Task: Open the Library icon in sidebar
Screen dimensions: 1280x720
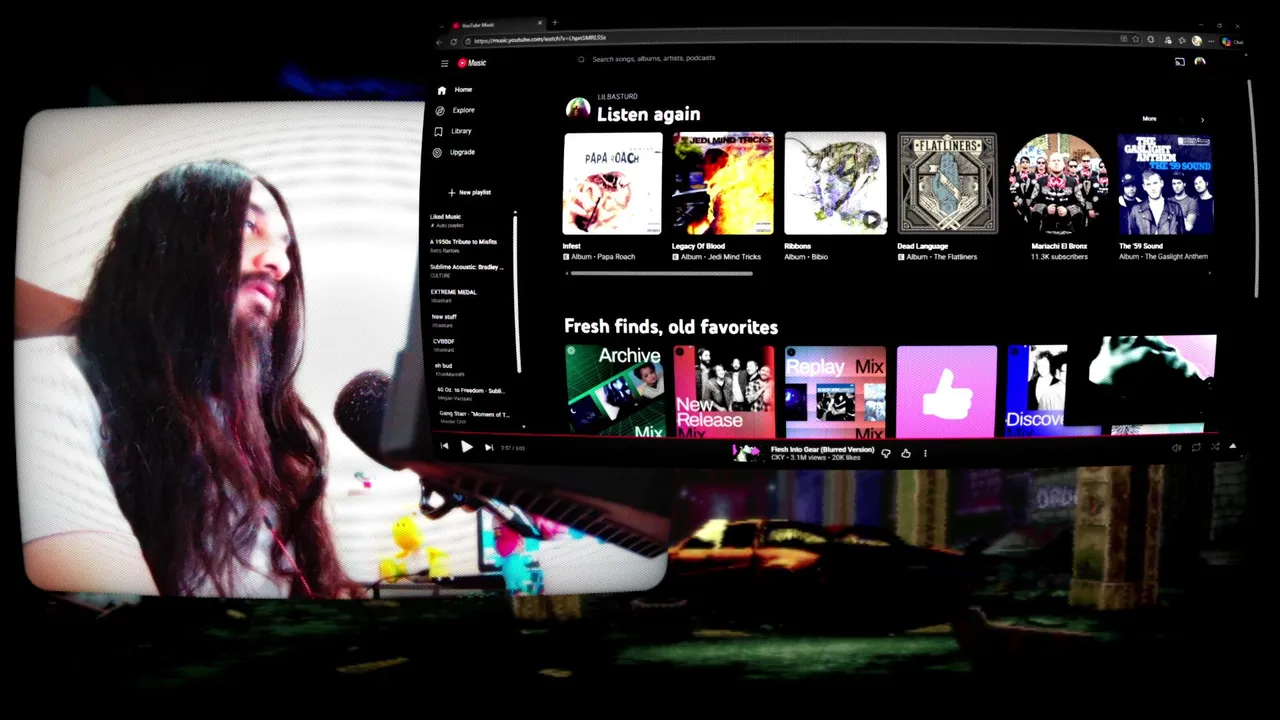Action: coord(438,131)
